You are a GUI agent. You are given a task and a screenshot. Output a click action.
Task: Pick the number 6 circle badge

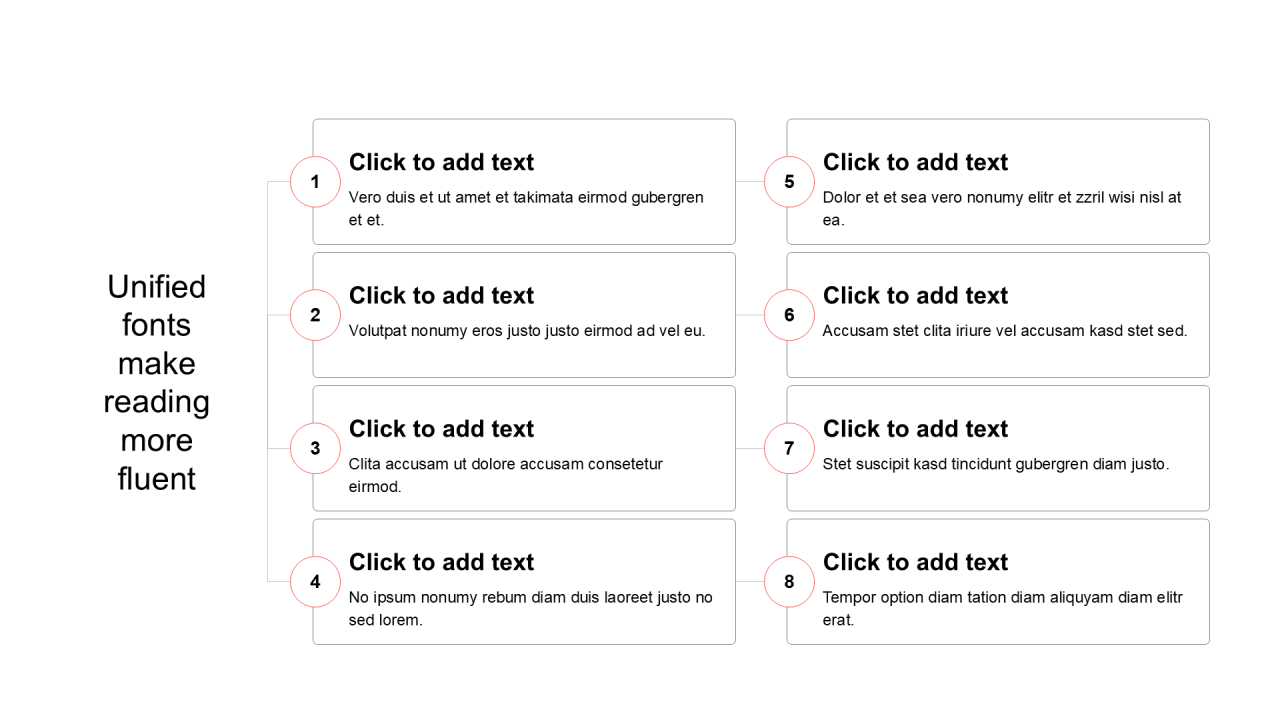(789, 315)
